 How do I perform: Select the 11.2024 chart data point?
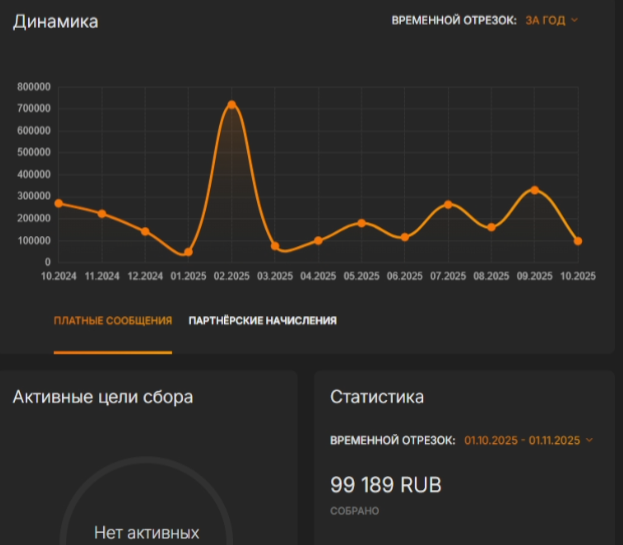pos(102,214)
